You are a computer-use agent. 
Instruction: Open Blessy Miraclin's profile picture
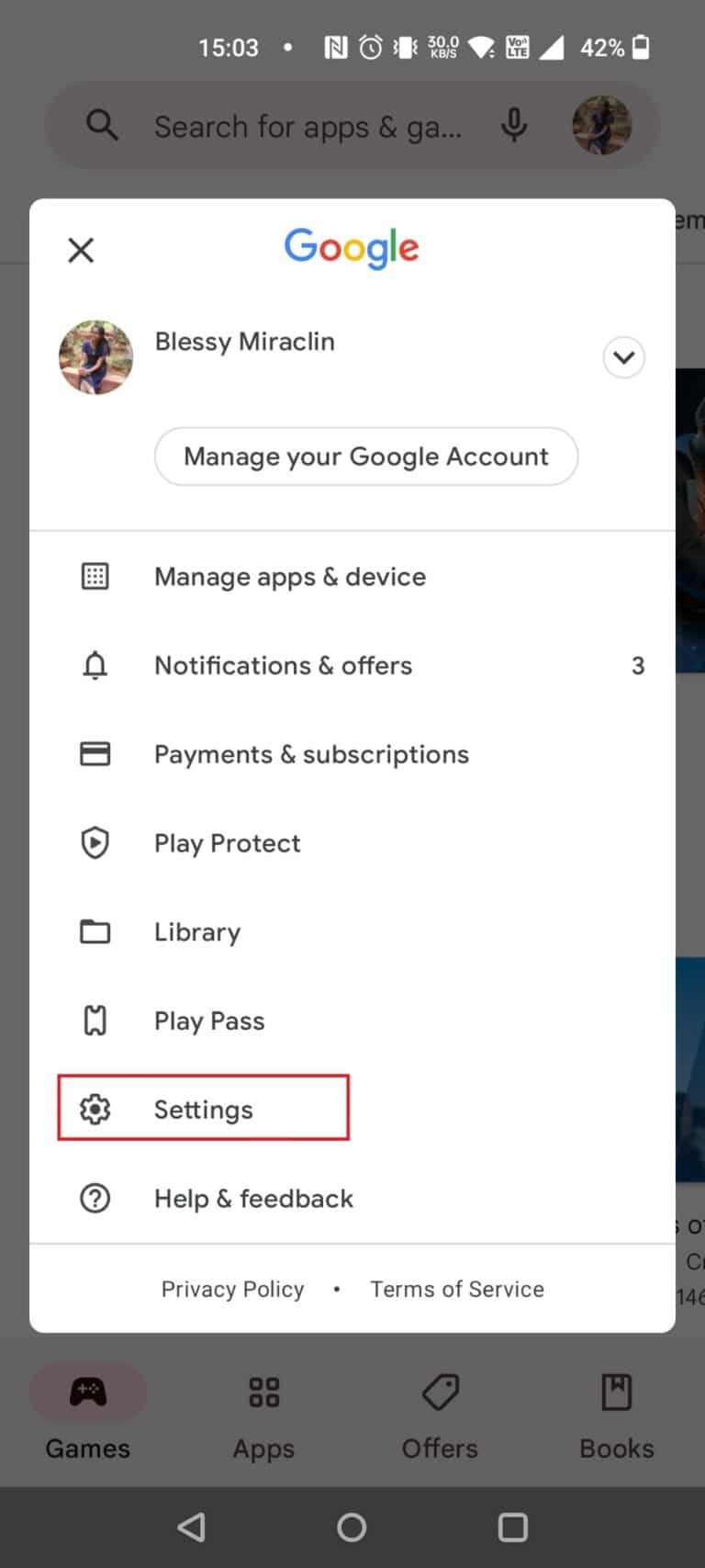pos(95,357)
